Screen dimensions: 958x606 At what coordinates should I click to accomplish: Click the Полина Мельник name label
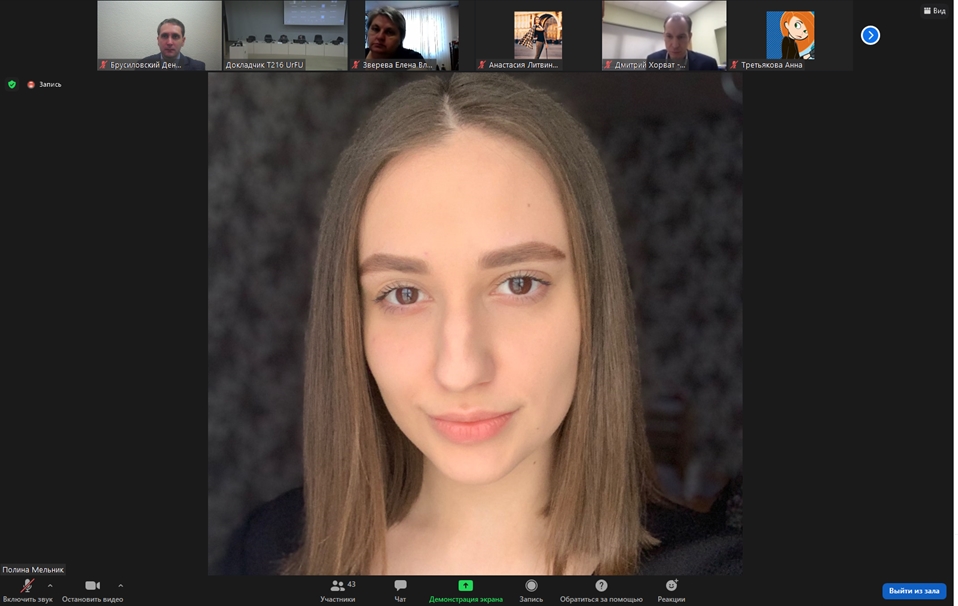33,569
